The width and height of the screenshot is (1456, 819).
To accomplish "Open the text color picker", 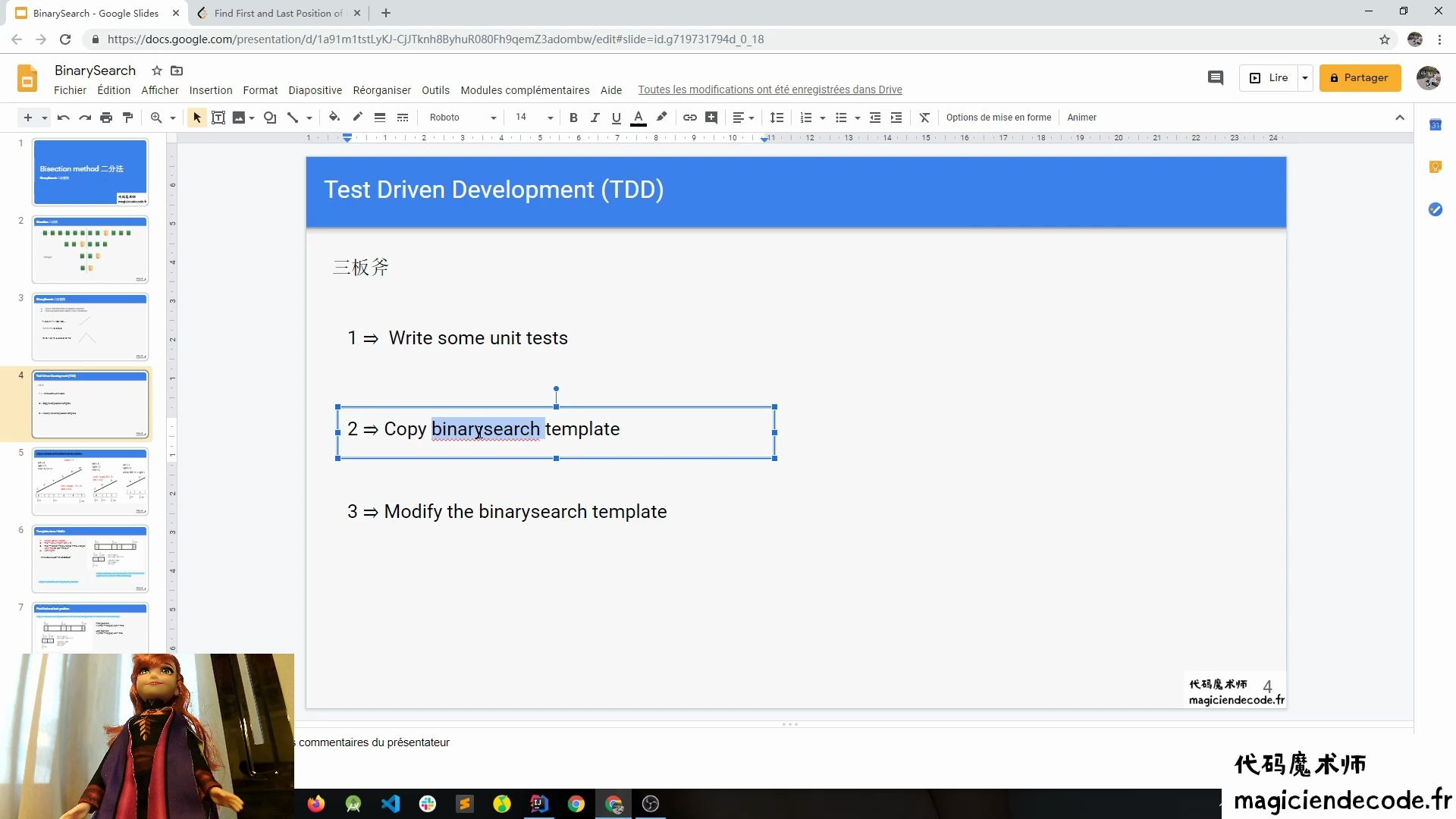I will click(x=639, y=118).
